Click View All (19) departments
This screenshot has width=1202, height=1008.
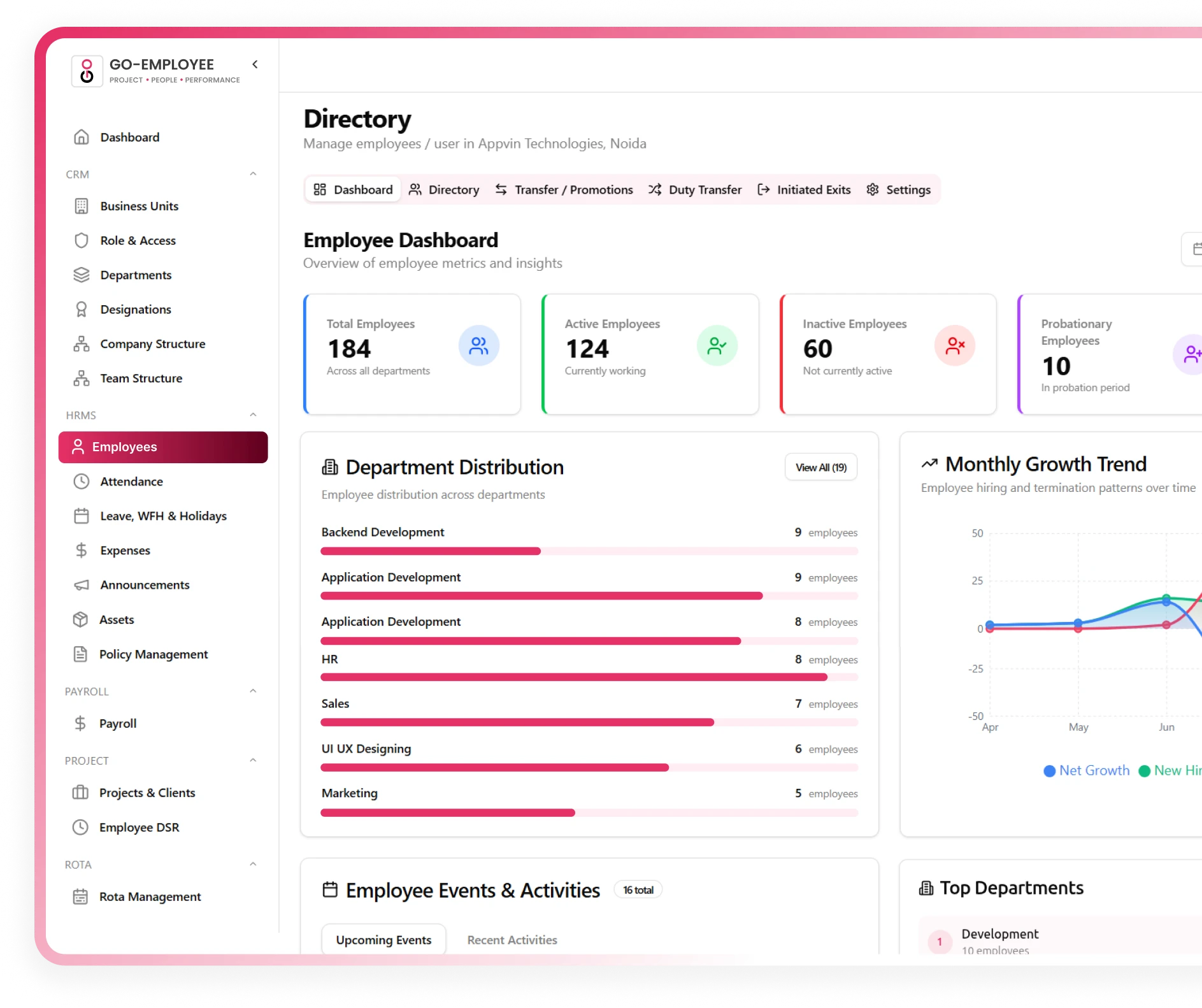821,467
